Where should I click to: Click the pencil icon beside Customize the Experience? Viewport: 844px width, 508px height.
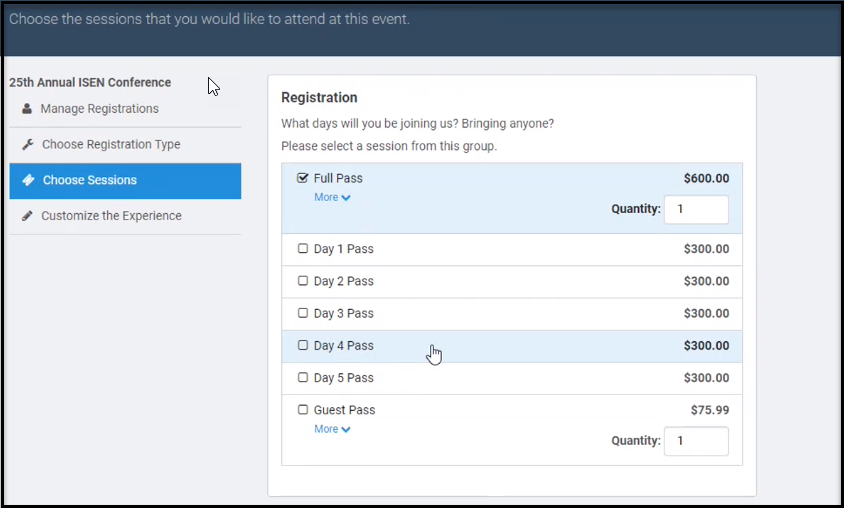point(27,216)
